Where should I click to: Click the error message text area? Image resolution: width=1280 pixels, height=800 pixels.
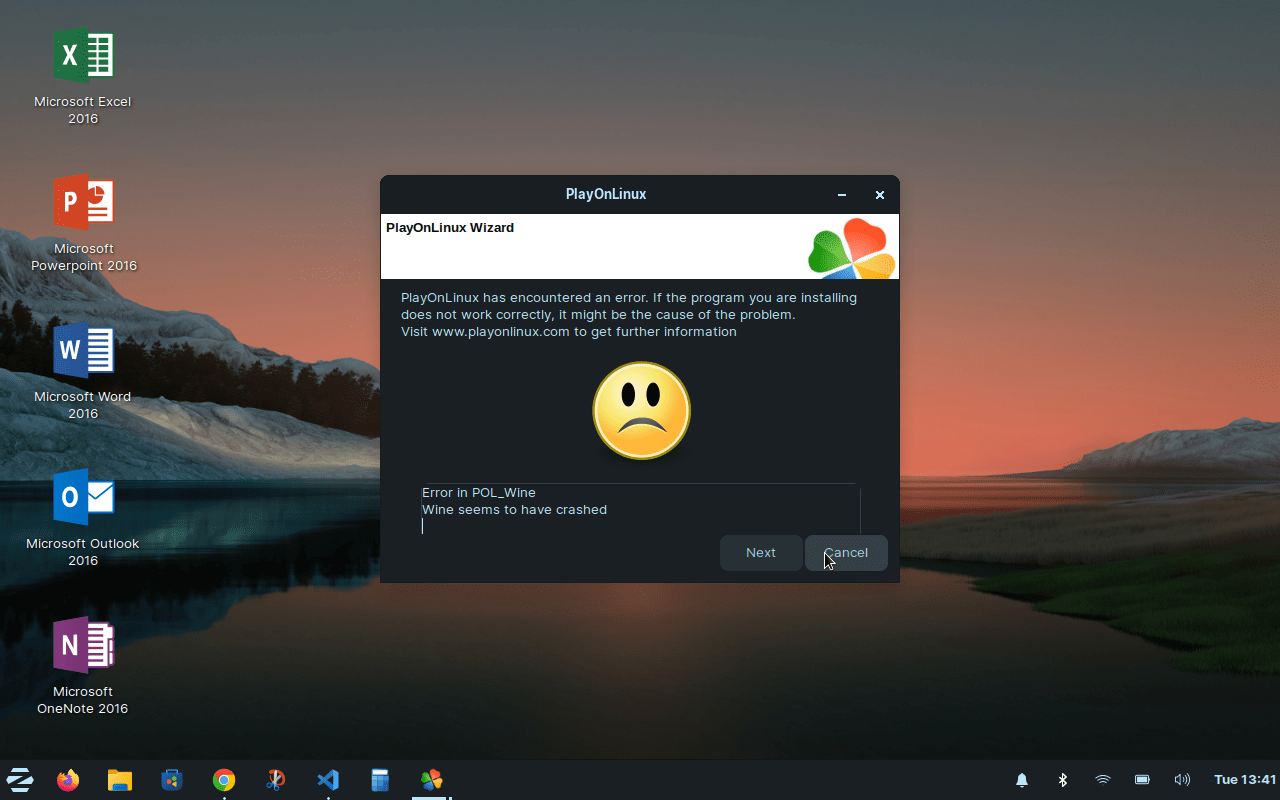point(640,509)
